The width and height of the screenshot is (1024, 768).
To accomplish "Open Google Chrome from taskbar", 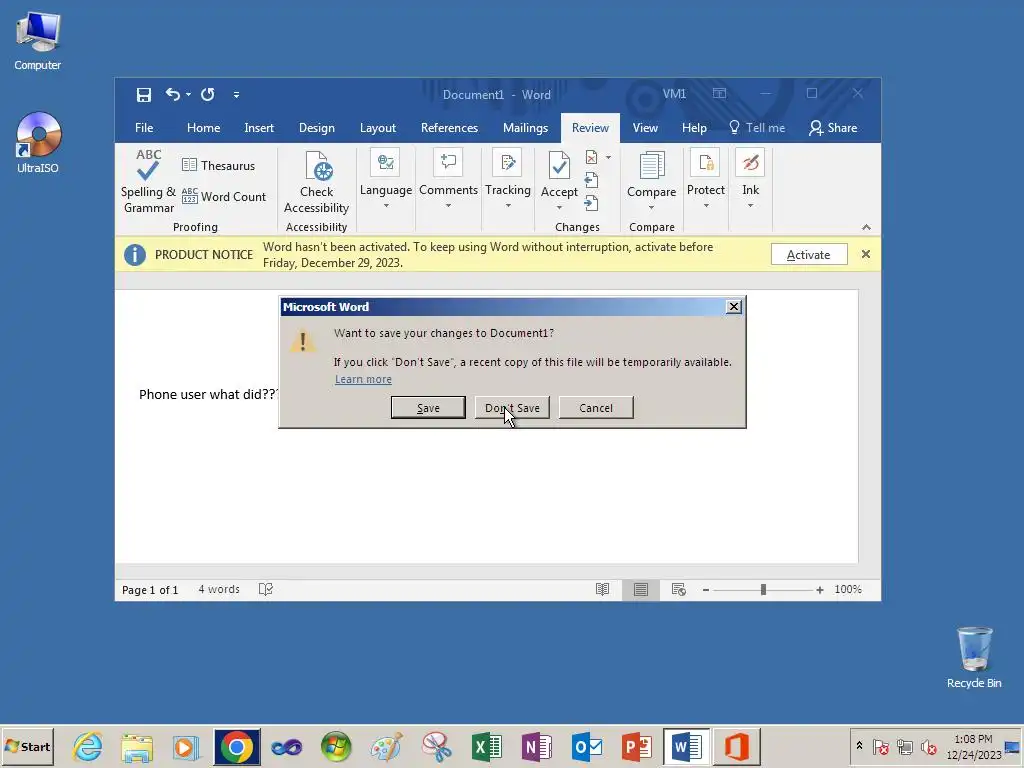I will pyautogui.click(x=236, y=746).
